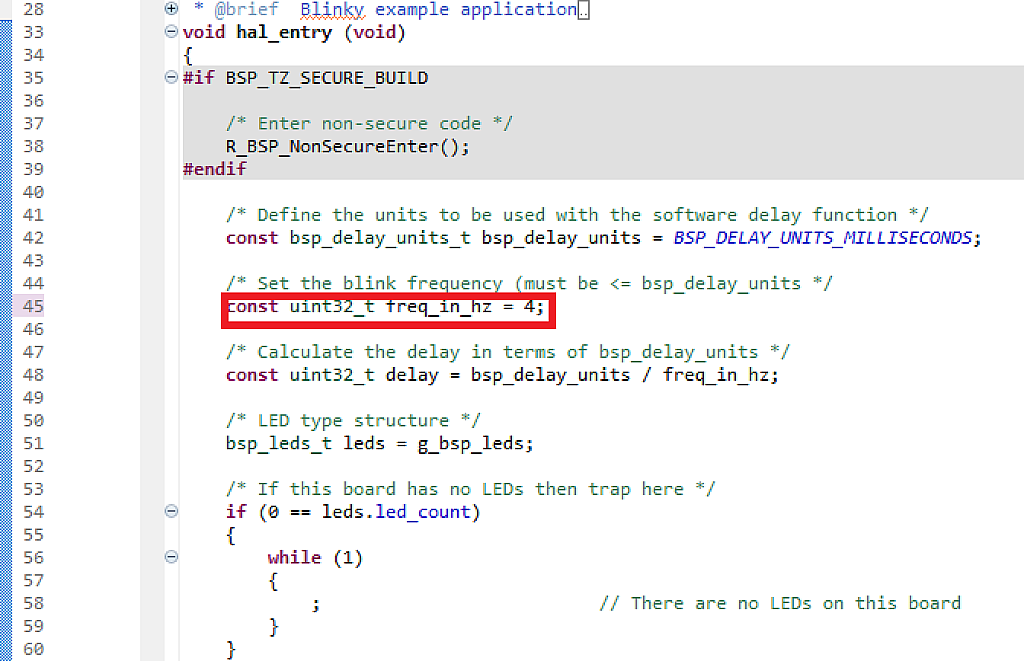Select the #endif directive

[x=214, y=168]
